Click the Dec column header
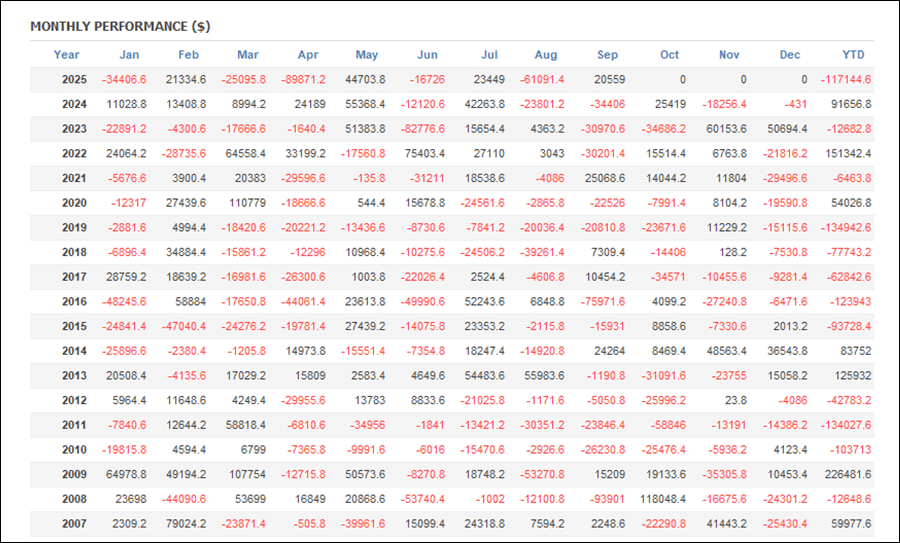The height and width of the screenshot is (543, 900). 789,55
